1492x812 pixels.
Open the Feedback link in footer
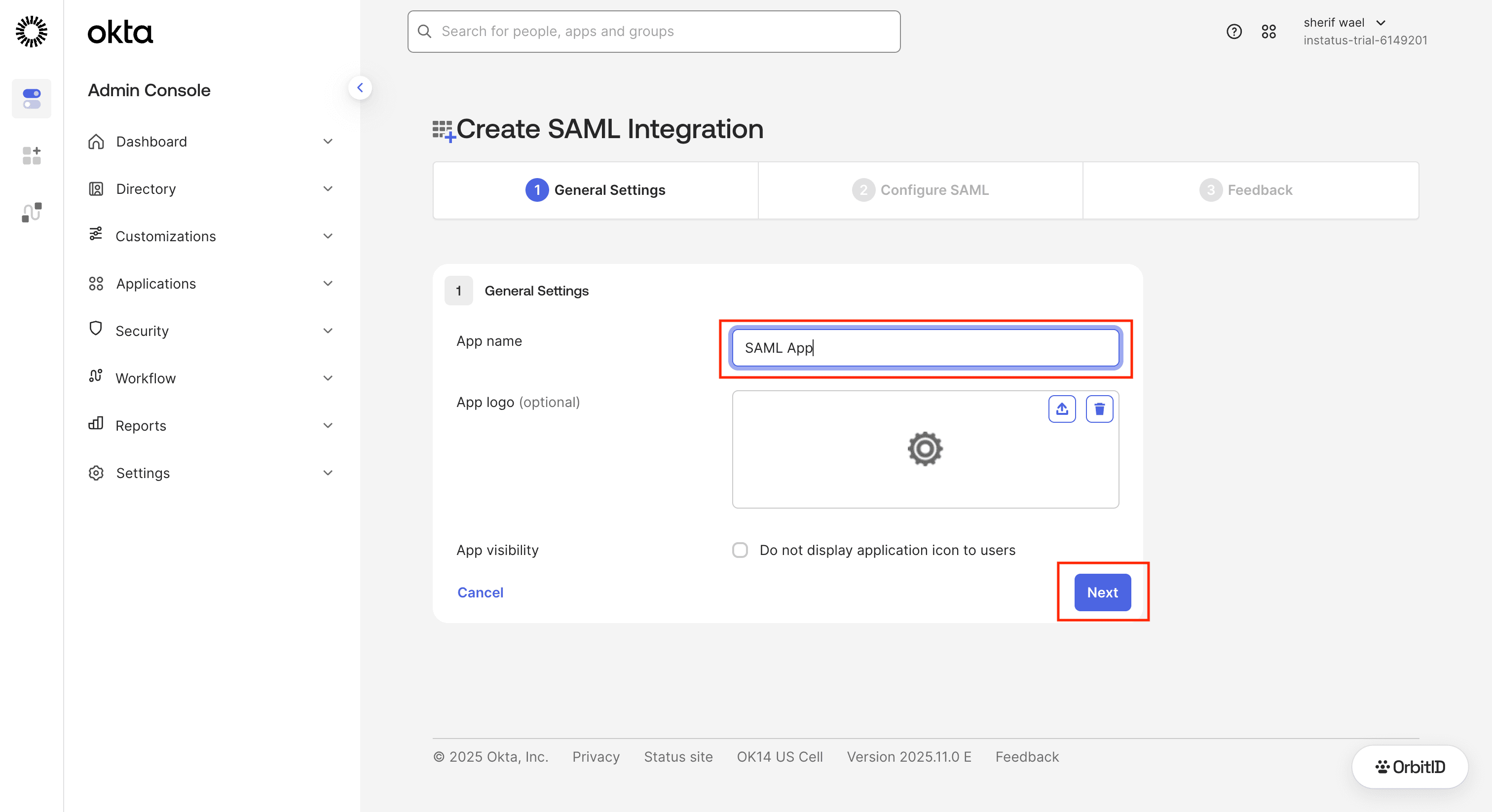click(1027, 756)
